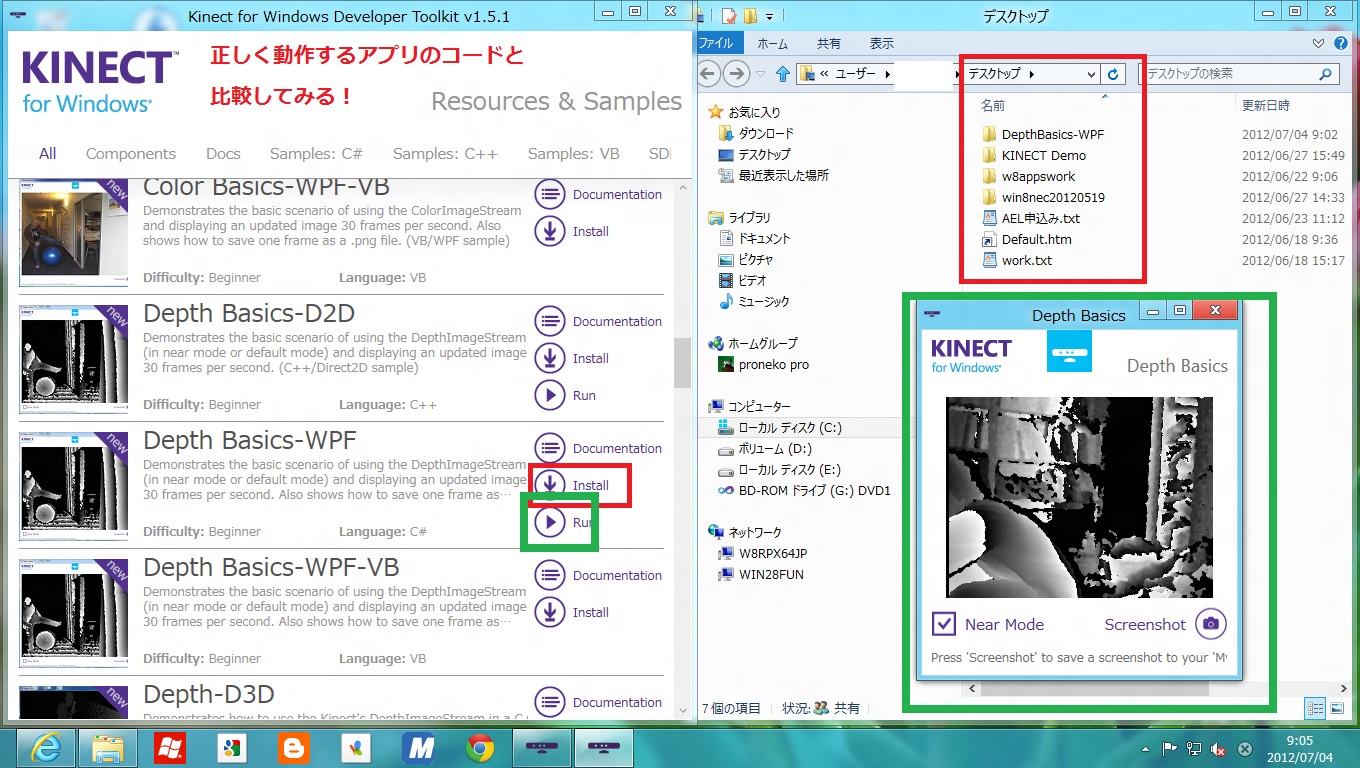Select ダウンロード in the favorites list
The width and height of the screenshot is (1360, 768).
(x=756, y=133)
